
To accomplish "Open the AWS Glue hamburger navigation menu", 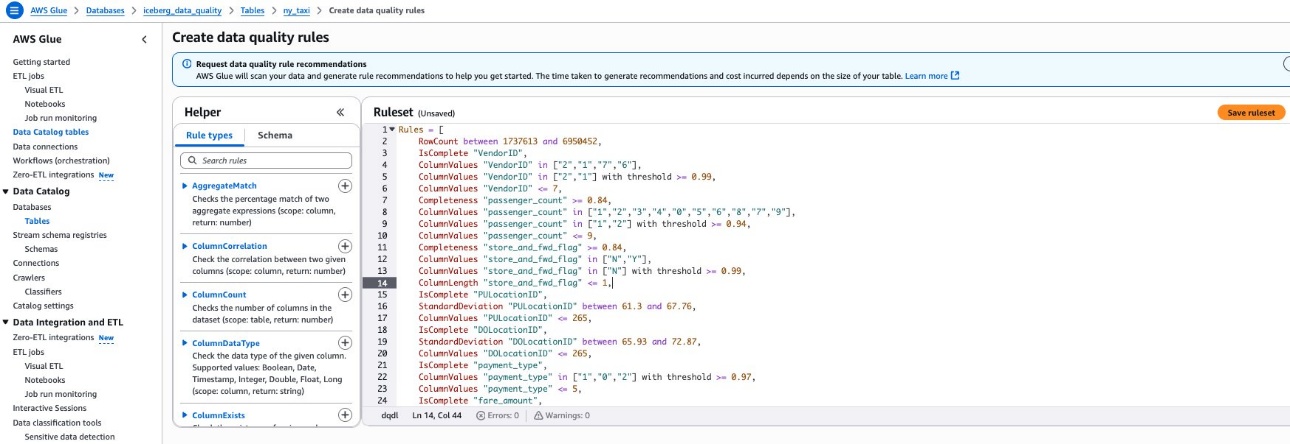I will 15,10.
